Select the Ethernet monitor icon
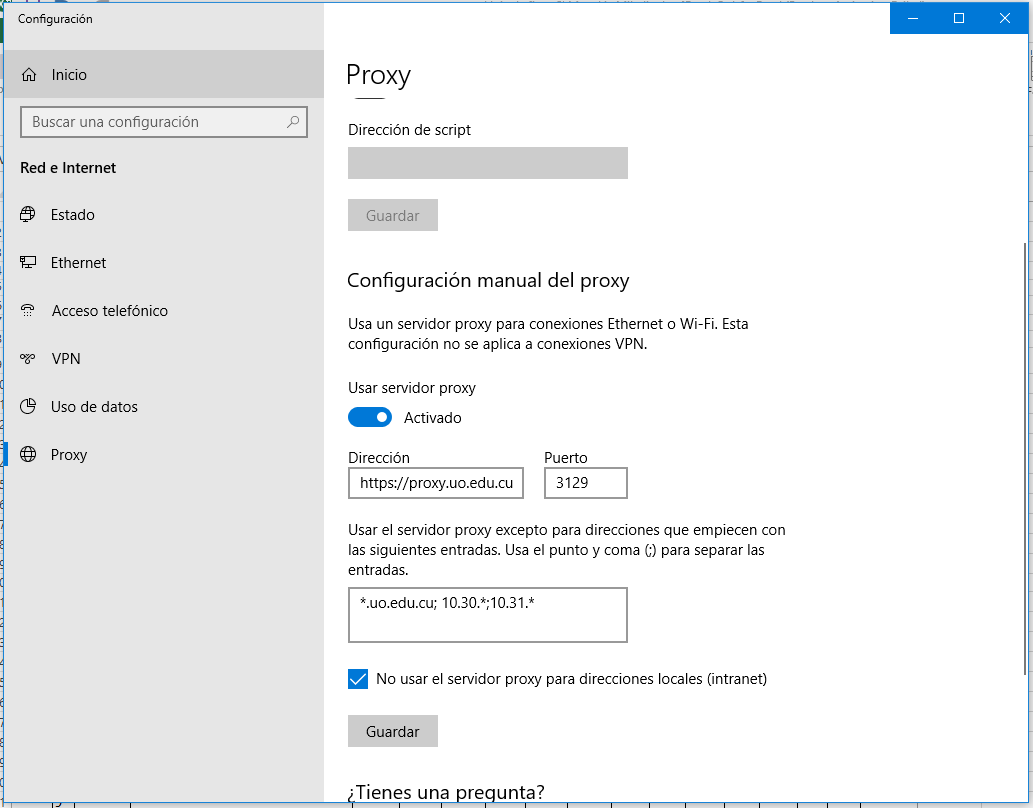 28,263
